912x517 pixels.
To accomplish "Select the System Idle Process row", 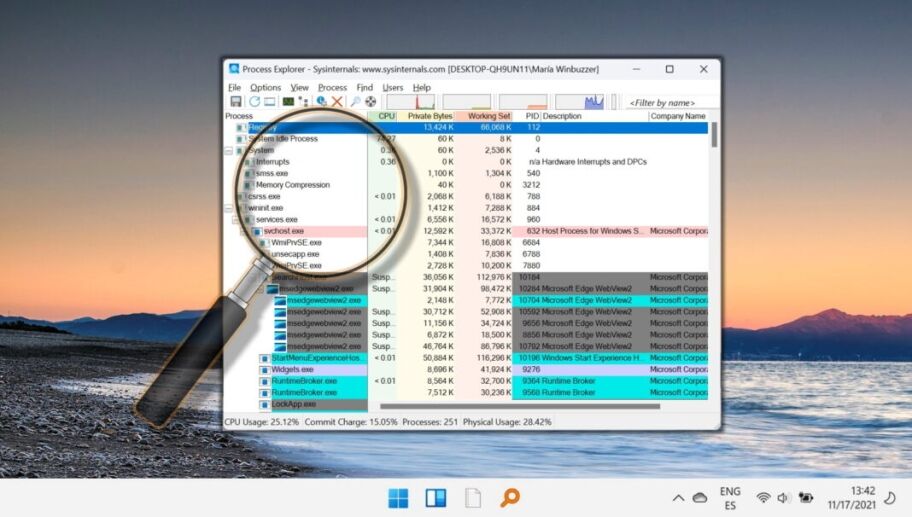I will [466, 139].
